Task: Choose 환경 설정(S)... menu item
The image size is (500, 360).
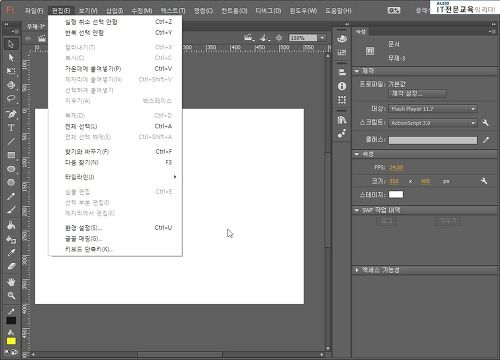Action: tap(115, 228)
